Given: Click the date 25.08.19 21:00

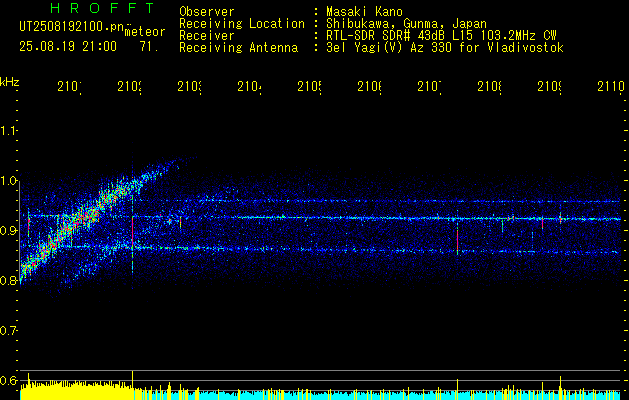Looking at the screenshot, I should point(68,47).
